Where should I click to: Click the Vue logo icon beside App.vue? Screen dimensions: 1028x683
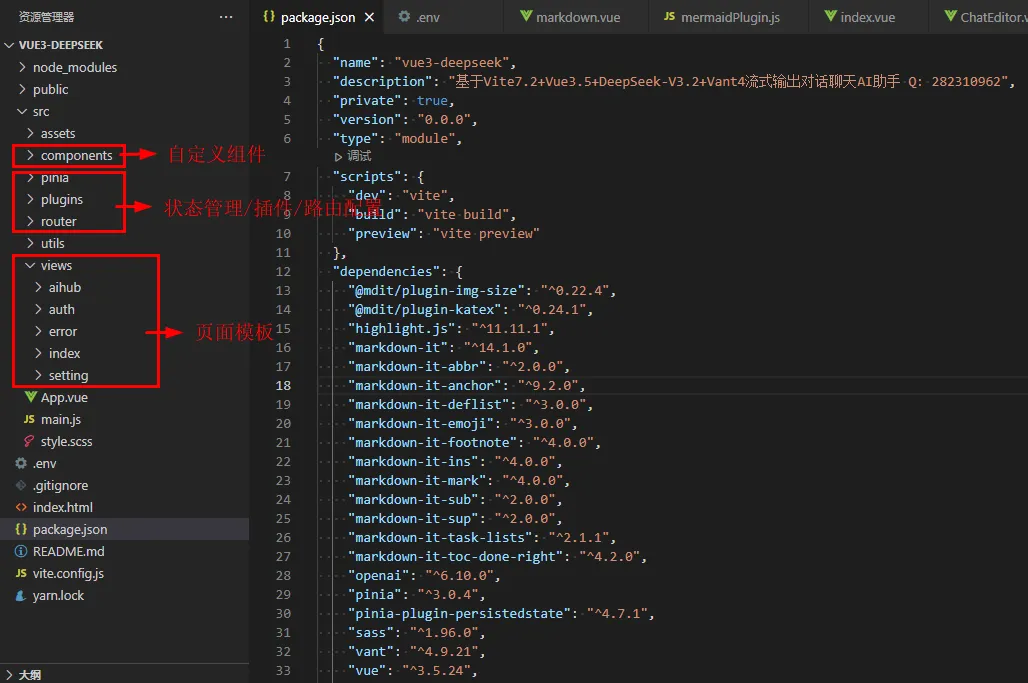[31, 397]
